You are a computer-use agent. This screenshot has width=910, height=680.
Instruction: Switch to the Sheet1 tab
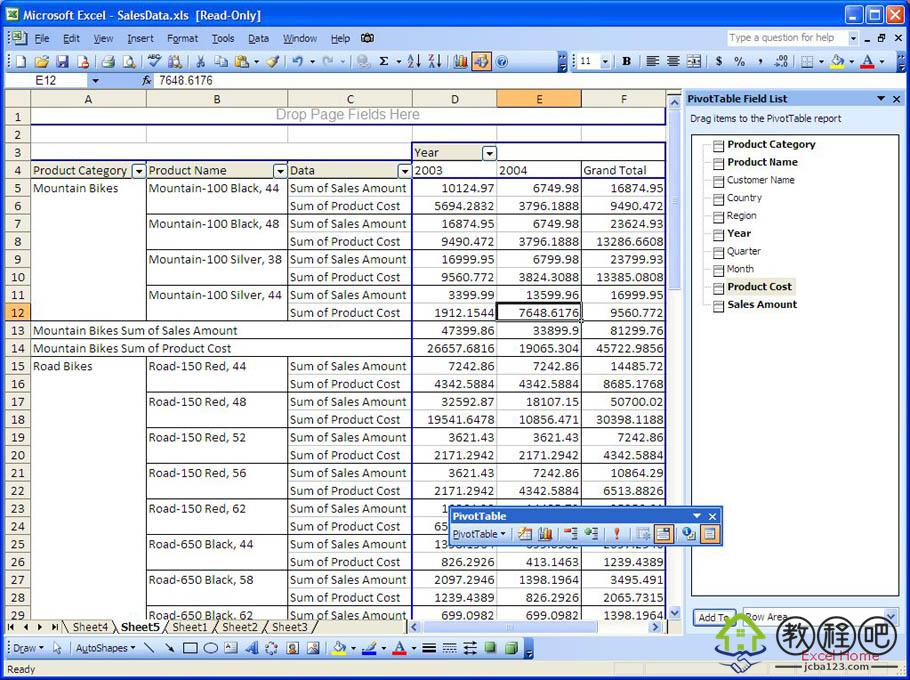(x=190, y=627)
